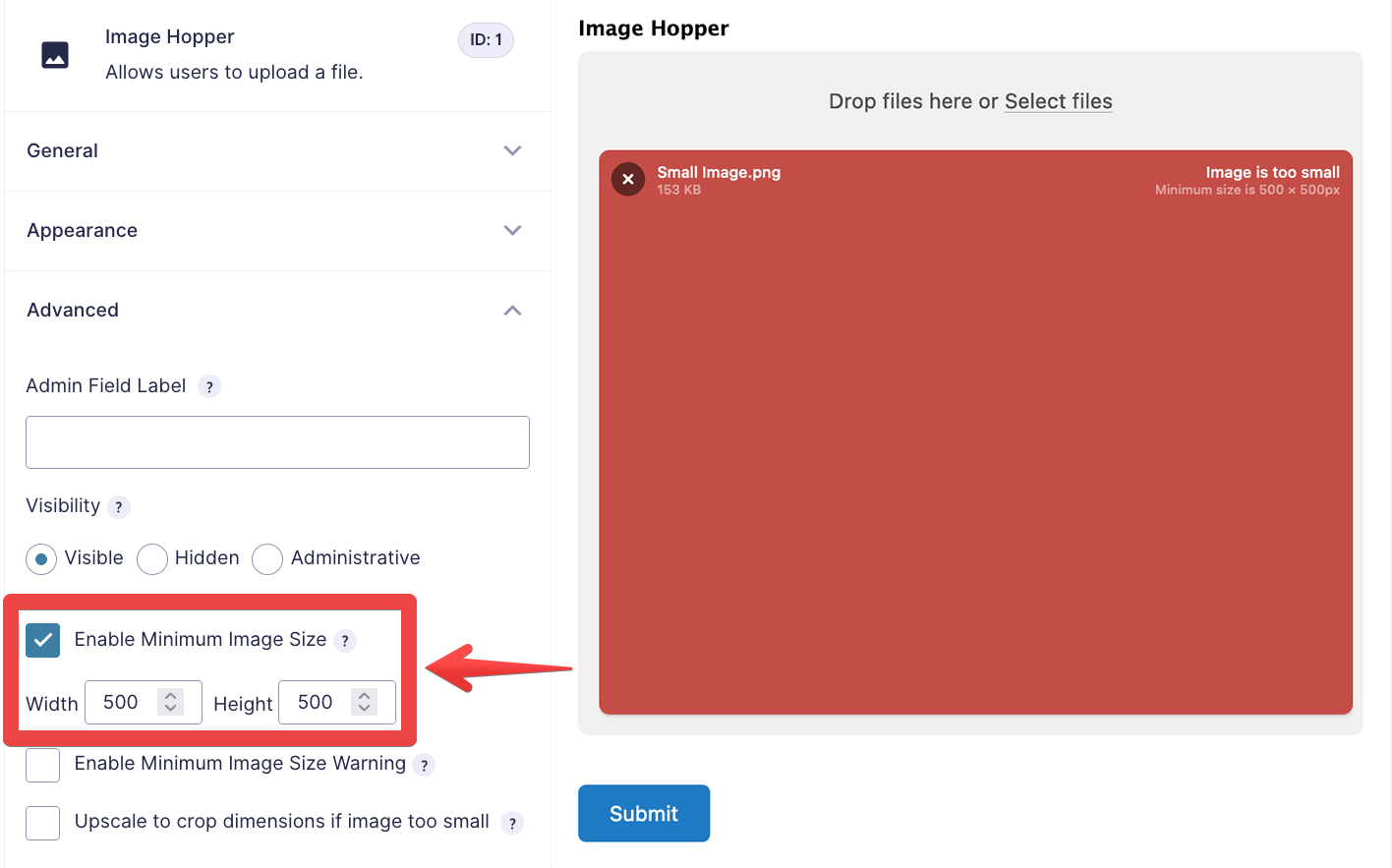
Task: Open the Upscale to crop dimensions help tooltip
Action: pyautogui.click(x=511, y=823)
